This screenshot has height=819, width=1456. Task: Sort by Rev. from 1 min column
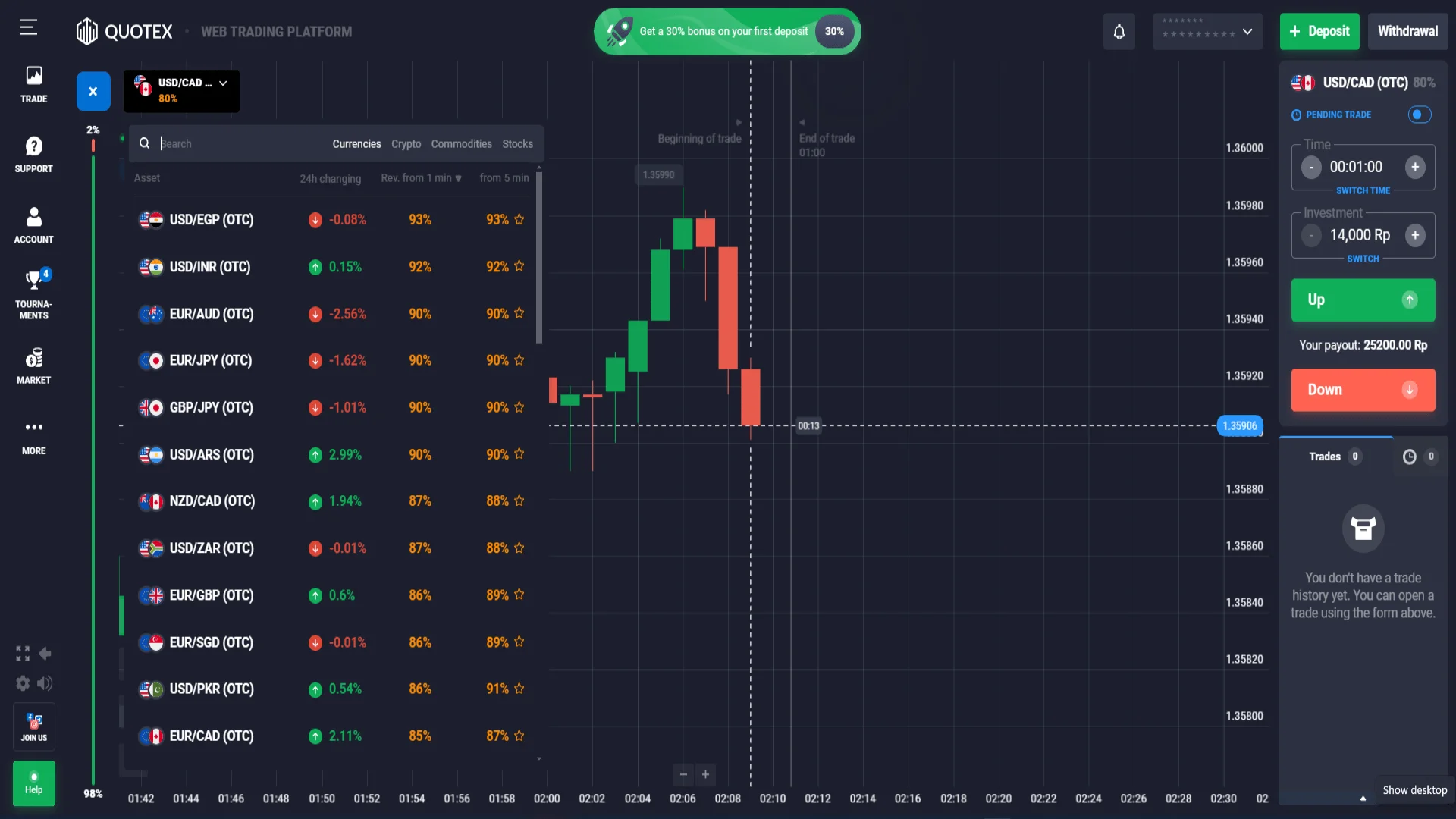(x=421, y=178)
